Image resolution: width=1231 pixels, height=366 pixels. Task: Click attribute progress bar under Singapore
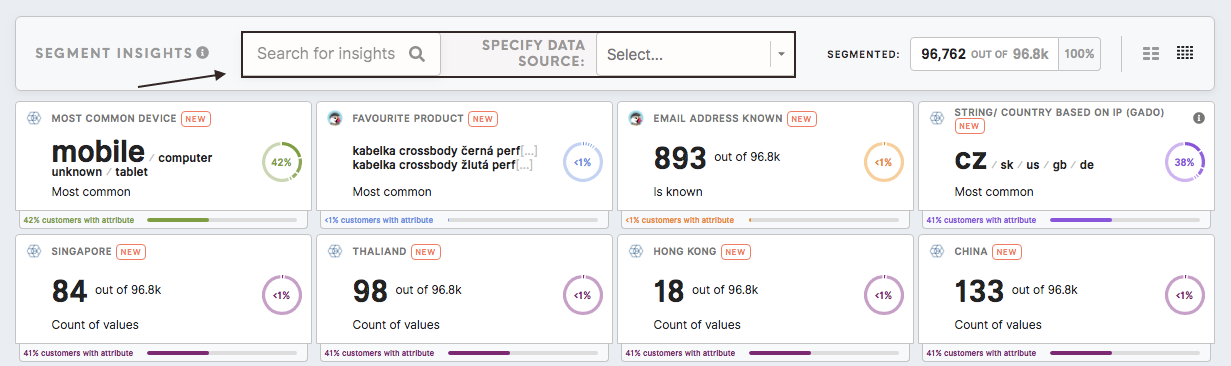[222, 353]
